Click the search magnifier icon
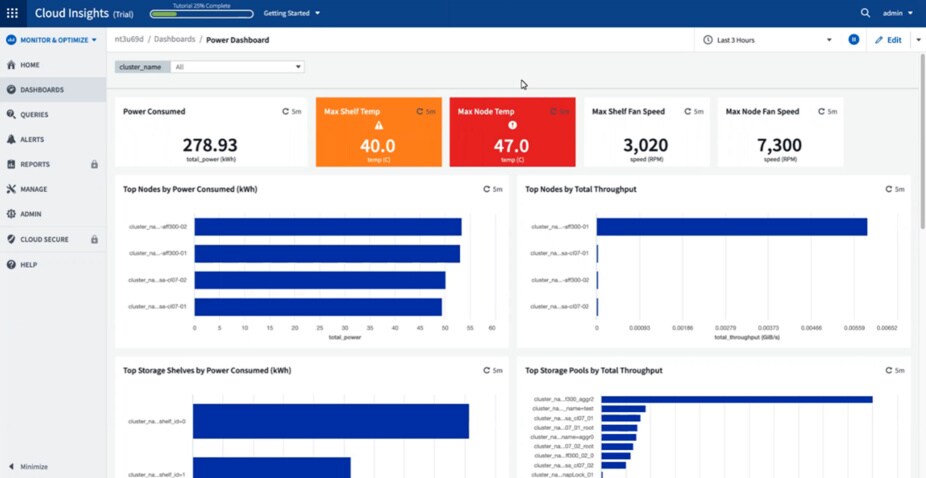This screenshot has width=926, height=478. (x=865, y=13)
